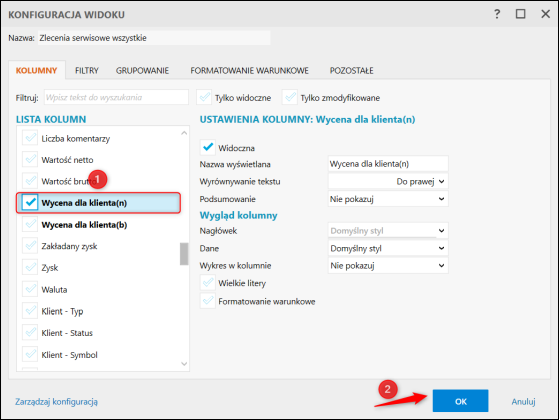
Task: Check the Wielkie litery option
Action: (208, 283)
